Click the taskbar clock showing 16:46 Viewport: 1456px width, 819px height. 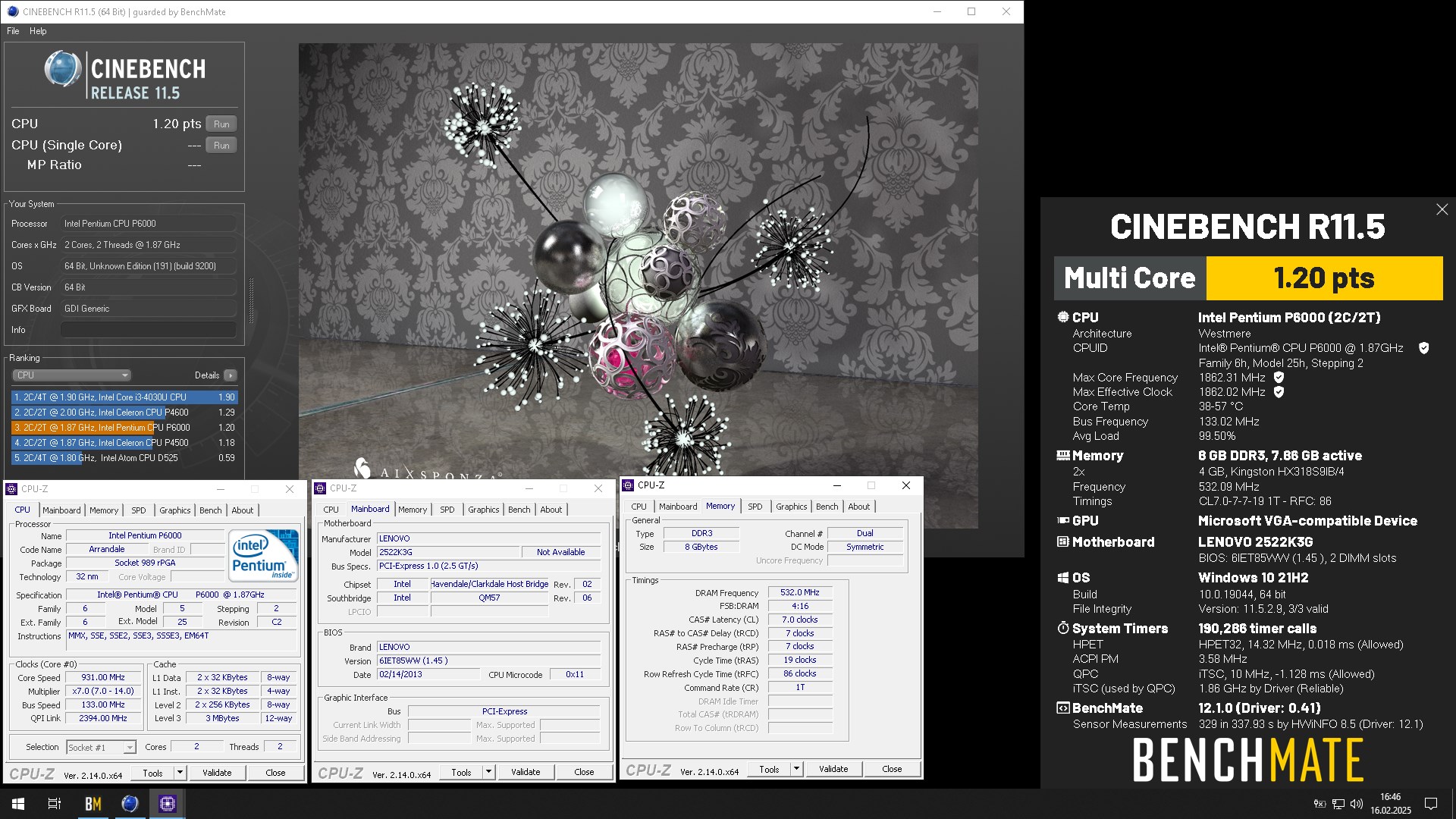point(1391,804)
